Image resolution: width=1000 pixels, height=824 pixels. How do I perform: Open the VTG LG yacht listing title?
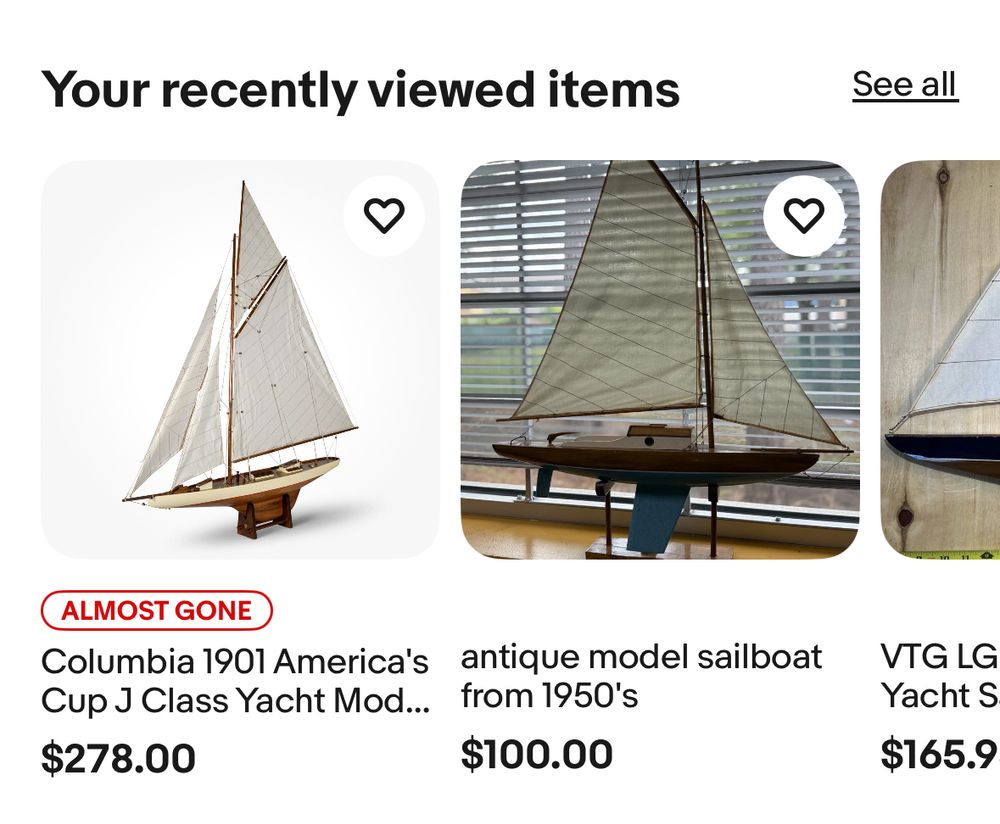pos(940,657)
